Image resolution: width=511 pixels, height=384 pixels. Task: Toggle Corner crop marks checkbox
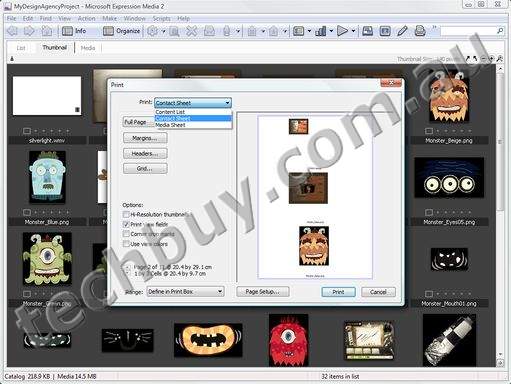[126, 234]
